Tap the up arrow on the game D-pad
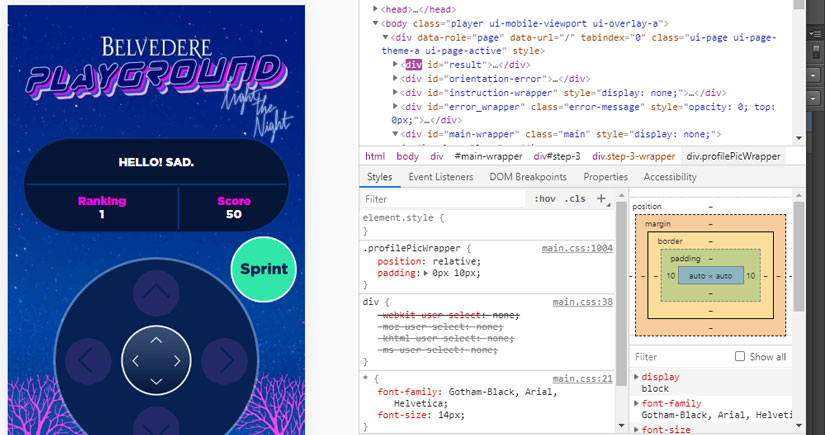 click(156, 293)
